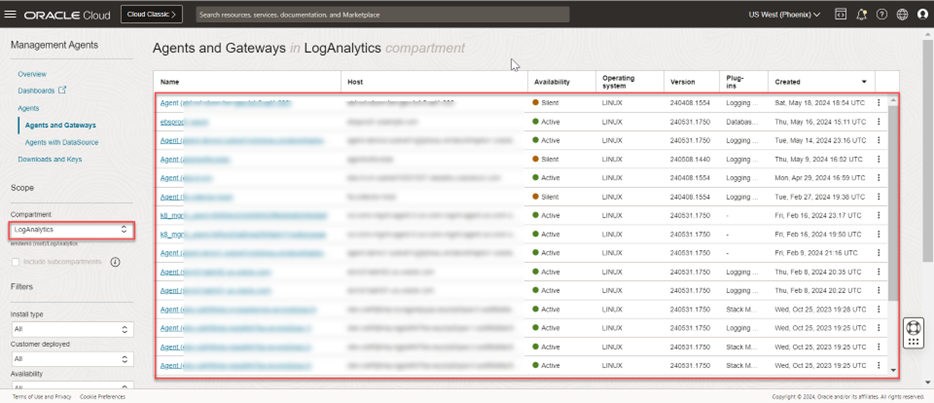Image resolution: width=934 pixels, height=403 pixels.
Task: Click Databas... plug-in cell for ebsprod
Action: click(x=743, y=122)
